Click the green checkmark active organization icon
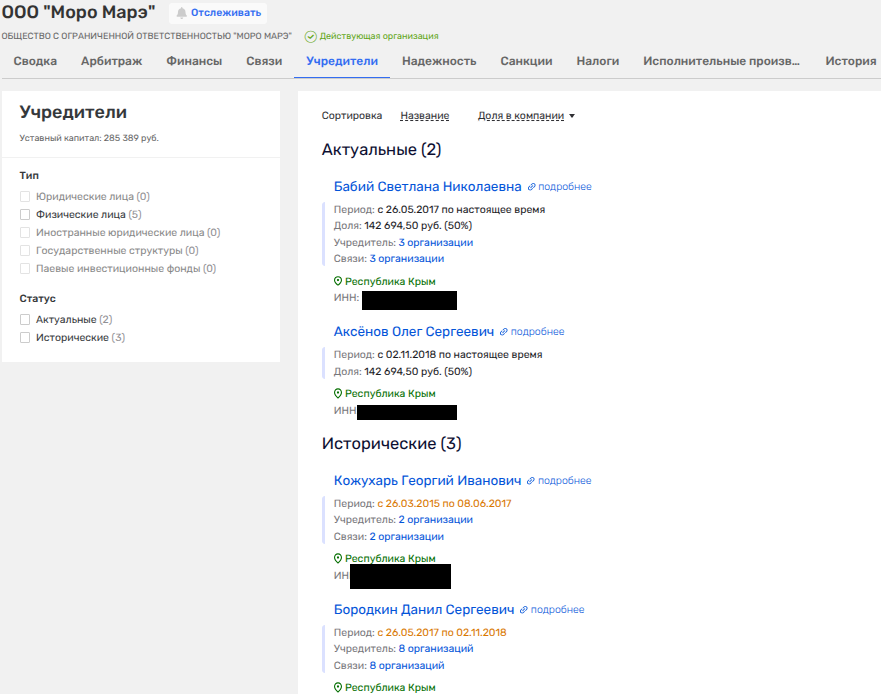Viewport: 881px width, 694px height. pyautogui.click(x=310, y=36)
